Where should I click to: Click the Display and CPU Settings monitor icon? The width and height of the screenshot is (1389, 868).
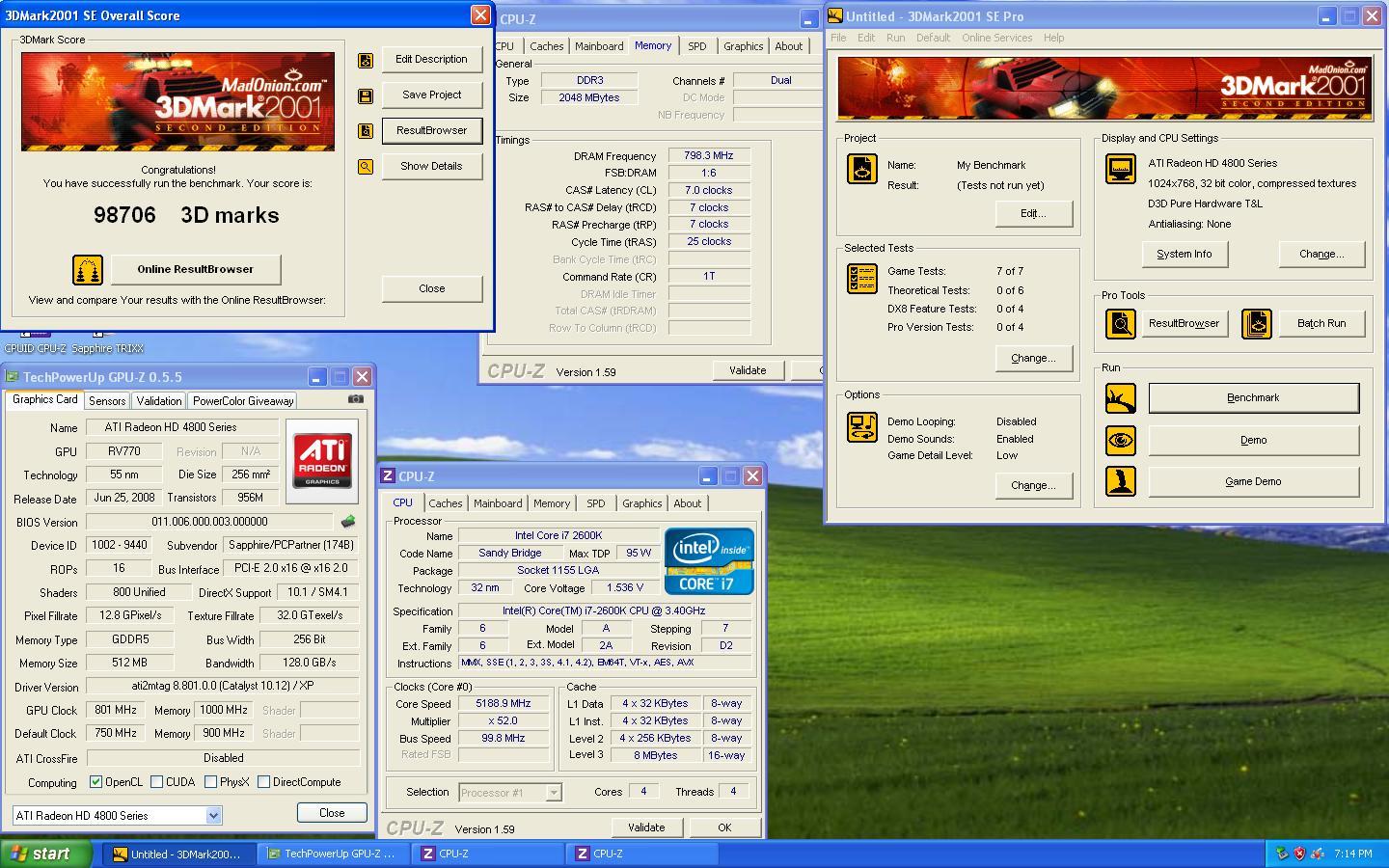click(x=1120, y=169)
